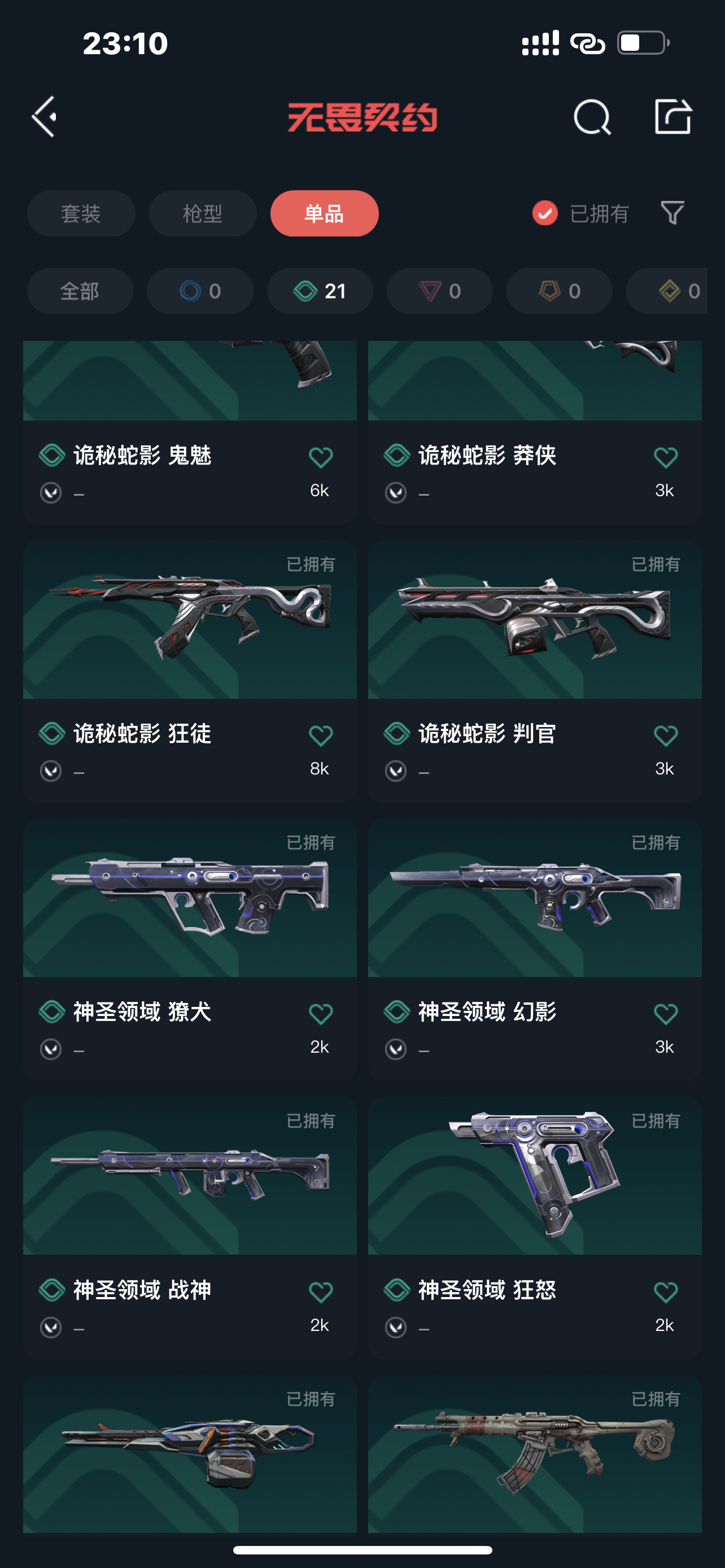The width and height of the screenshot is (725, 1568).
Task: Filter by pink triangle rarity tier
Action: tap(439, 291)
